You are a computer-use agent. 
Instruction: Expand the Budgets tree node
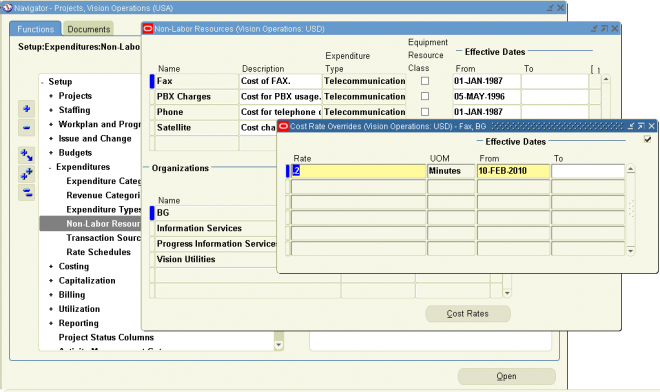pyautogui.click(x=51, y=153)
